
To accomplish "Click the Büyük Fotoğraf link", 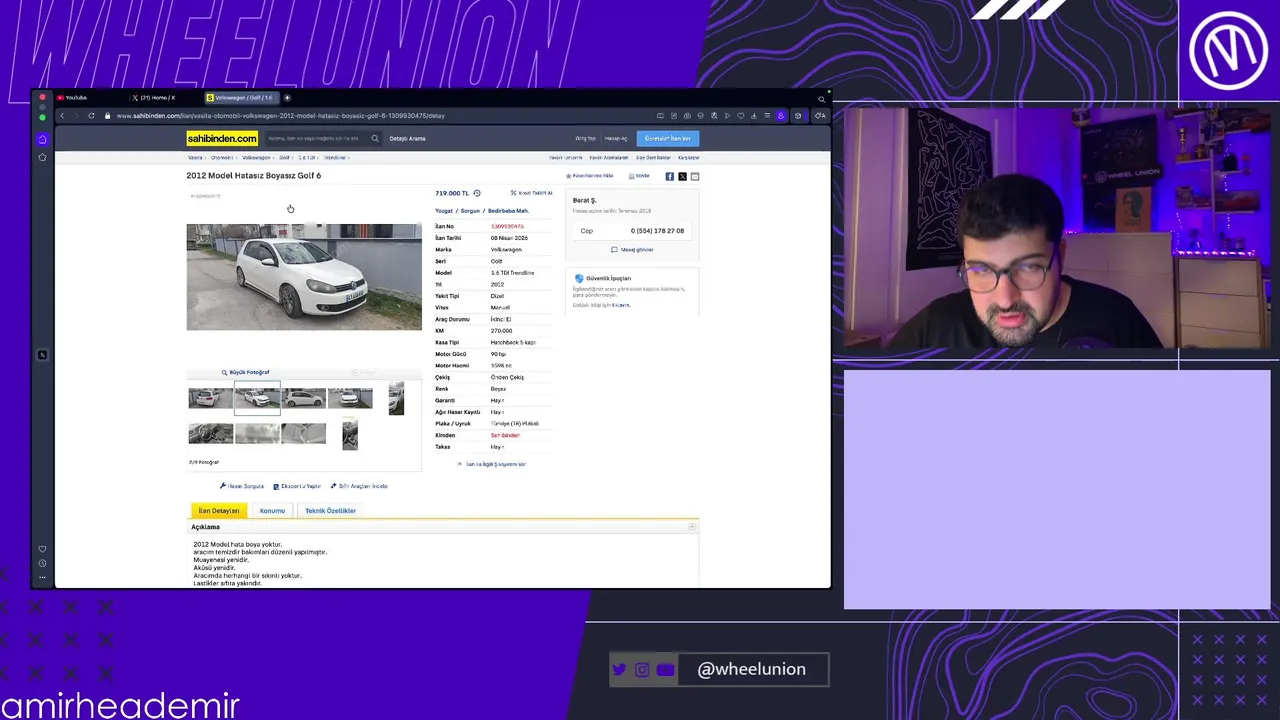I will click(x=246, y=372).
